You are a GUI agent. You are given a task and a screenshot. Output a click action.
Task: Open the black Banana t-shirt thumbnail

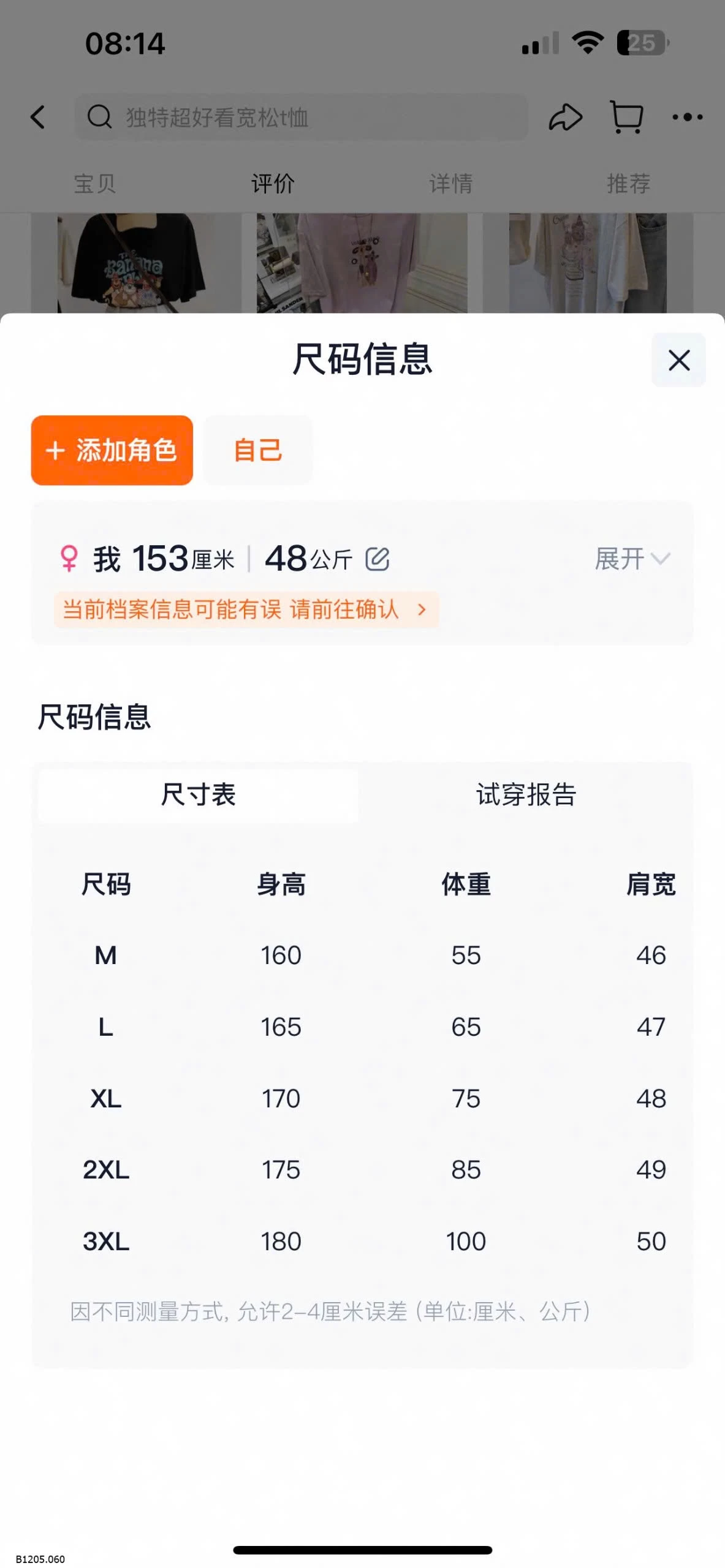(136, 263)
